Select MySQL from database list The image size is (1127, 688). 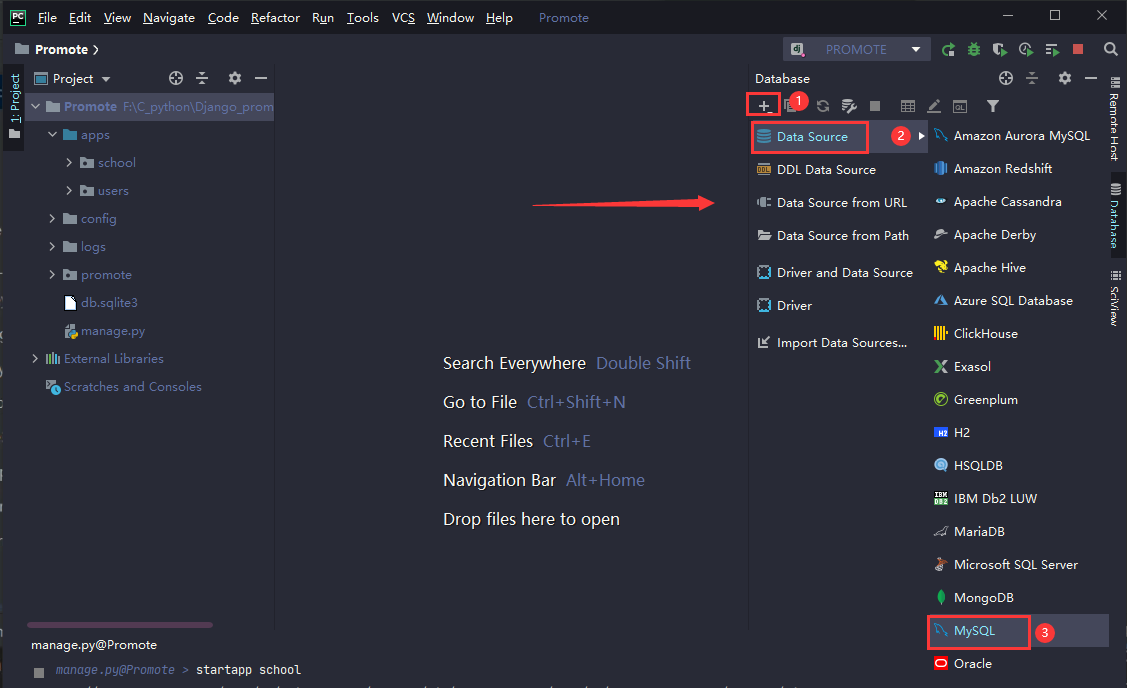click(1018, 630)
